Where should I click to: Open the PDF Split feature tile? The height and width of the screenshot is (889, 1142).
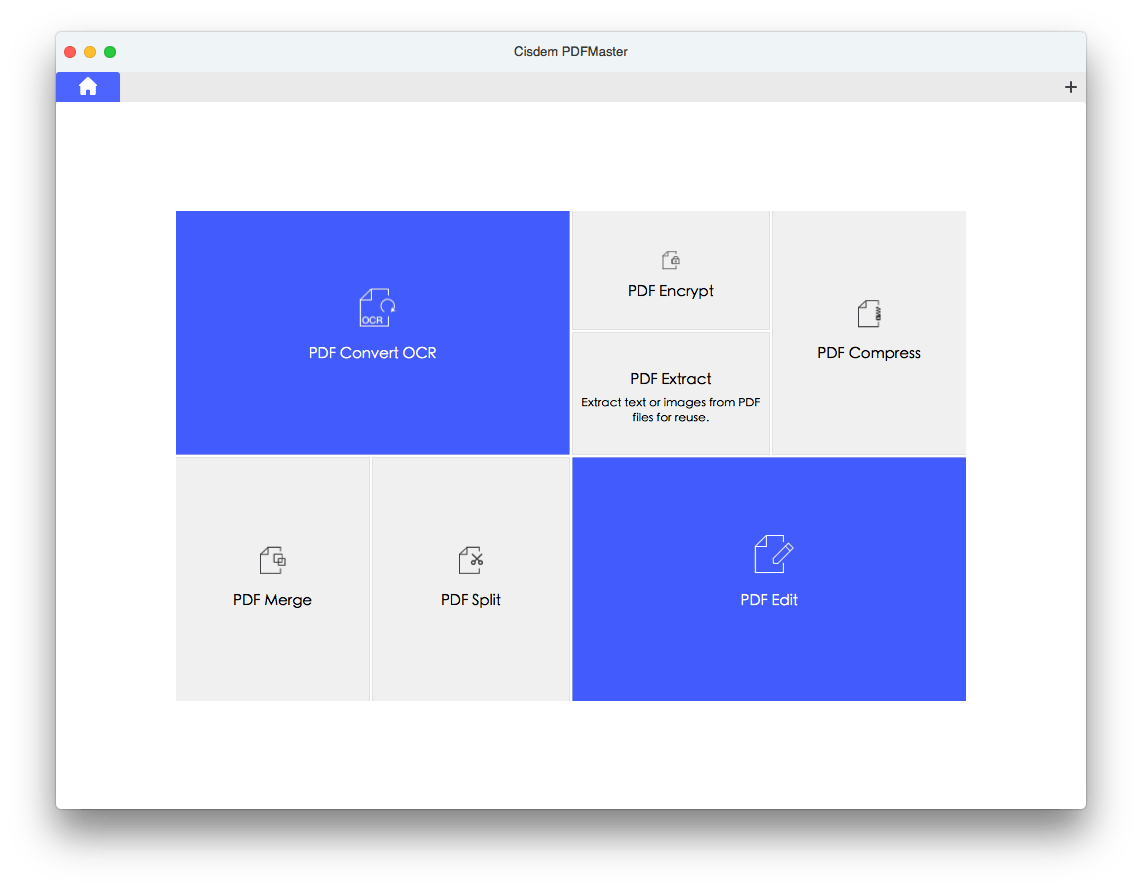(x=470, y=578)
